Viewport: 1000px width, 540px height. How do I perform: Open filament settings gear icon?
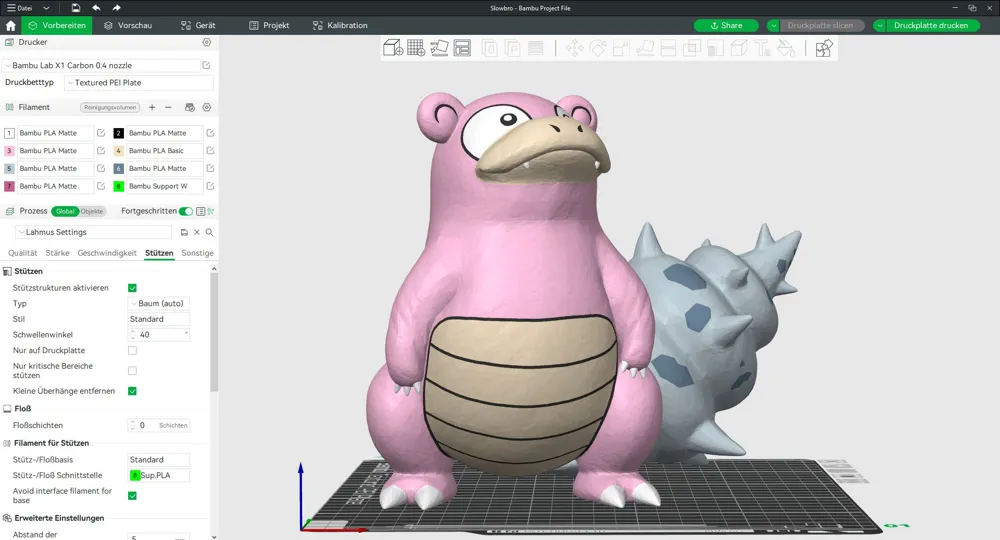click(x=207, y=107)
